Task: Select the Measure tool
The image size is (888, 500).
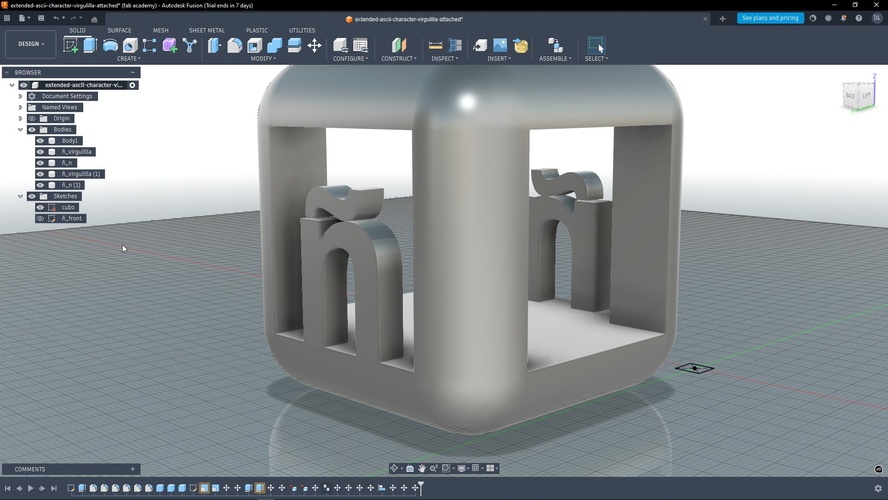Action: [x=436, y=45]
